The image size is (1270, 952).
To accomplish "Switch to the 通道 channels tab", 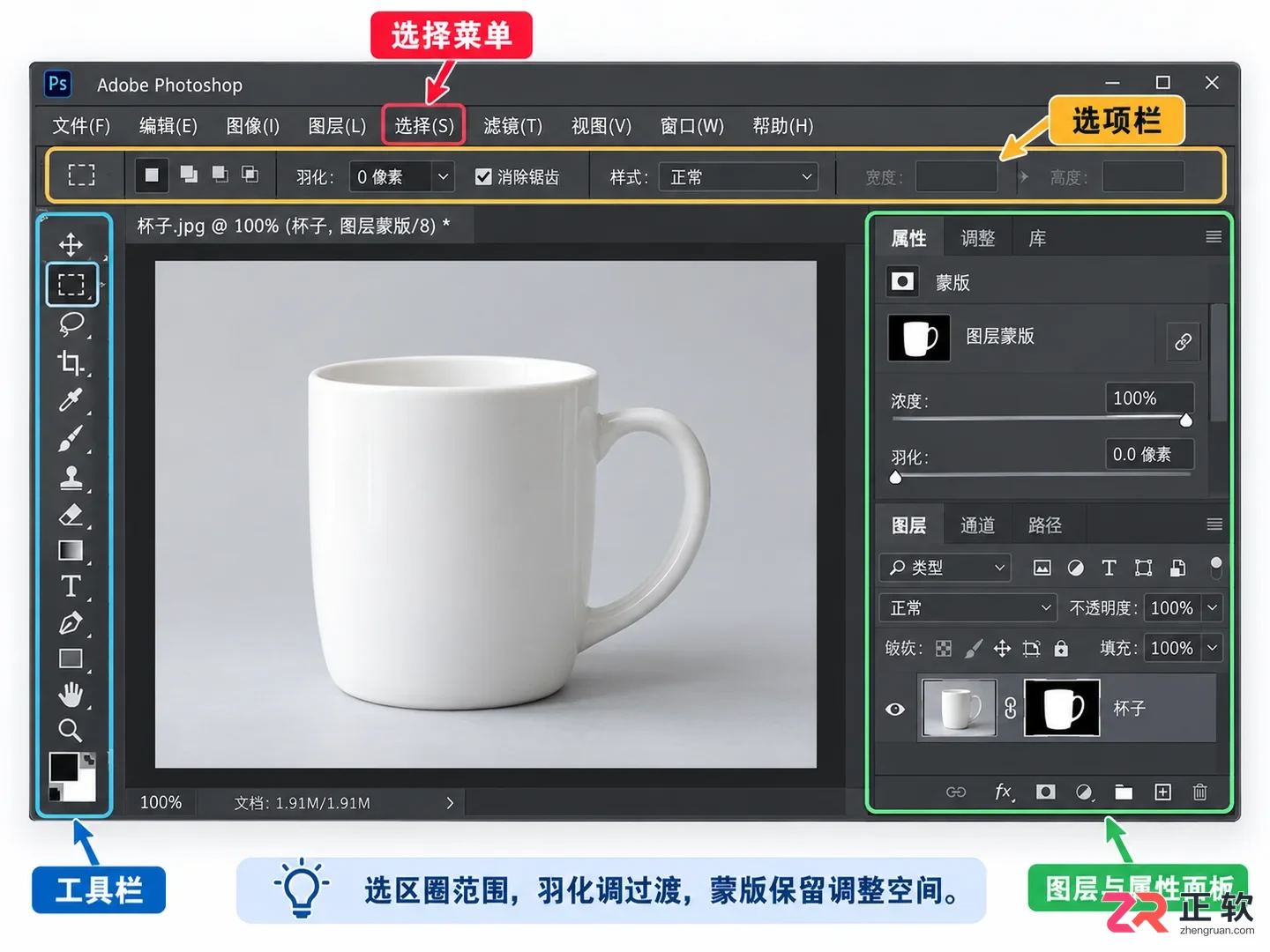I will pyautogui.click(x=977, y=525).
